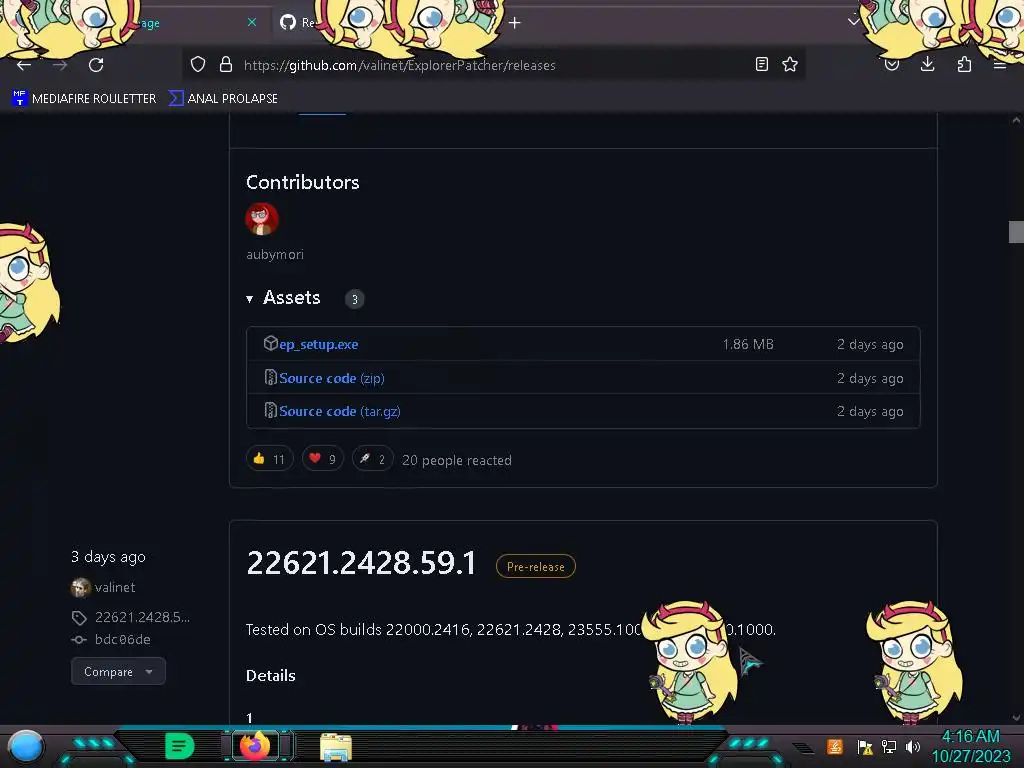Click the Assets count badge 3

click(355, 299)
